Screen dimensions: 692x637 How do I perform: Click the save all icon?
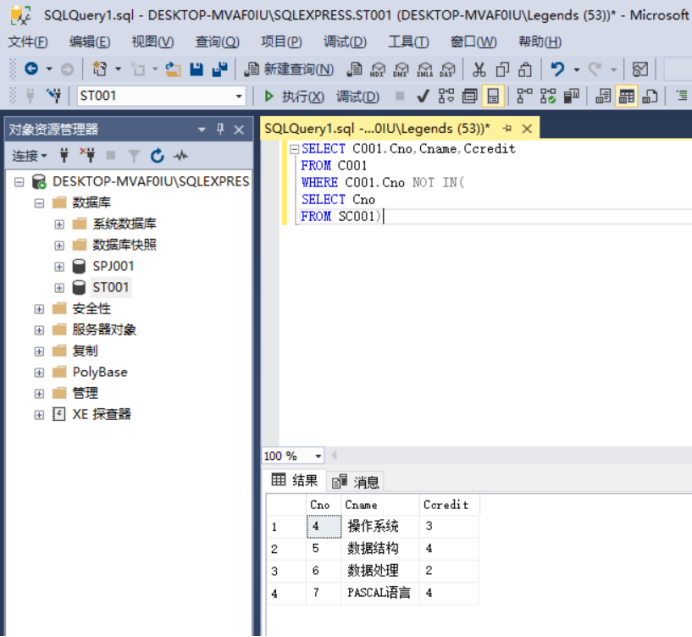click(x=220, y=69)
